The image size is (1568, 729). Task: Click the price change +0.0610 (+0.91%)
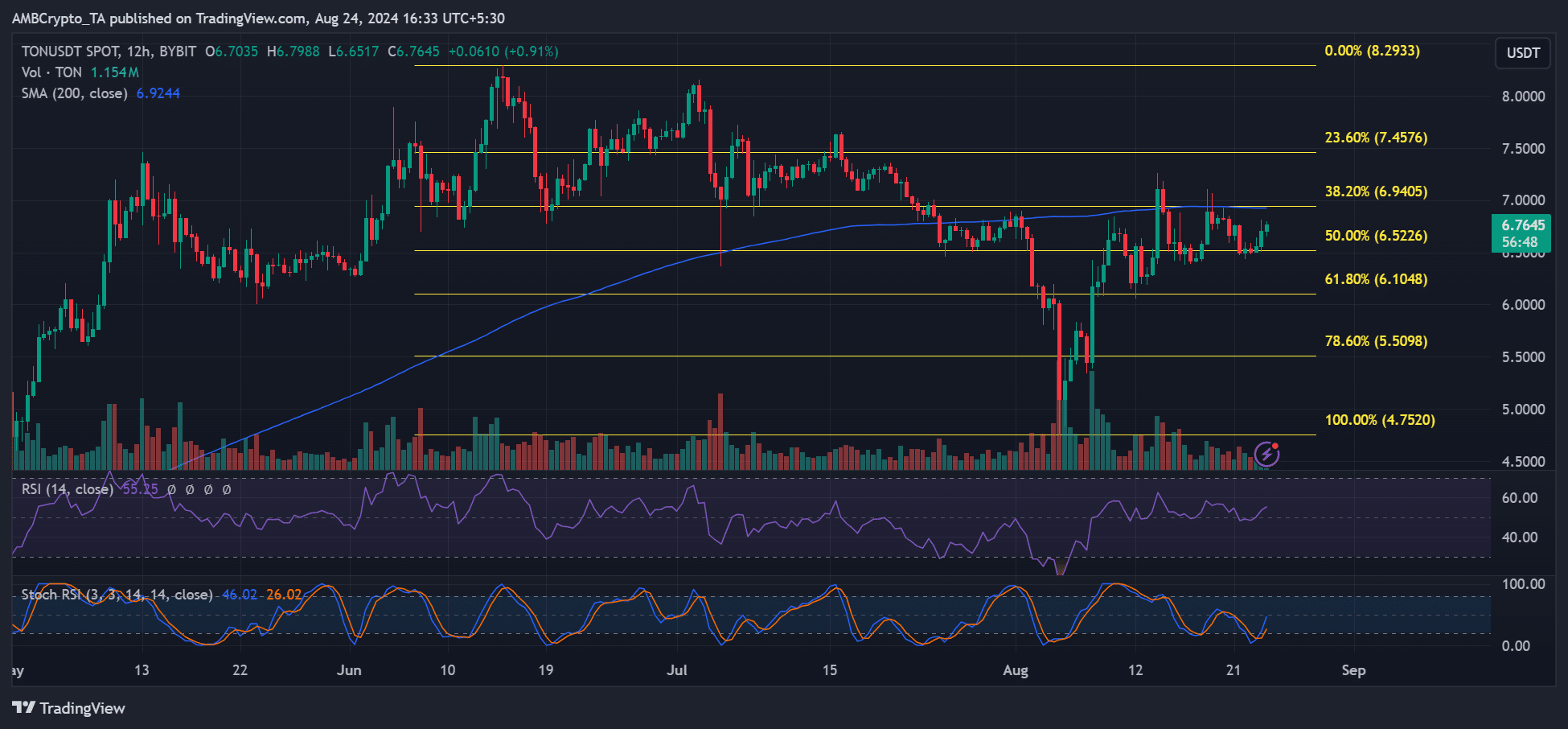point(503,51)
